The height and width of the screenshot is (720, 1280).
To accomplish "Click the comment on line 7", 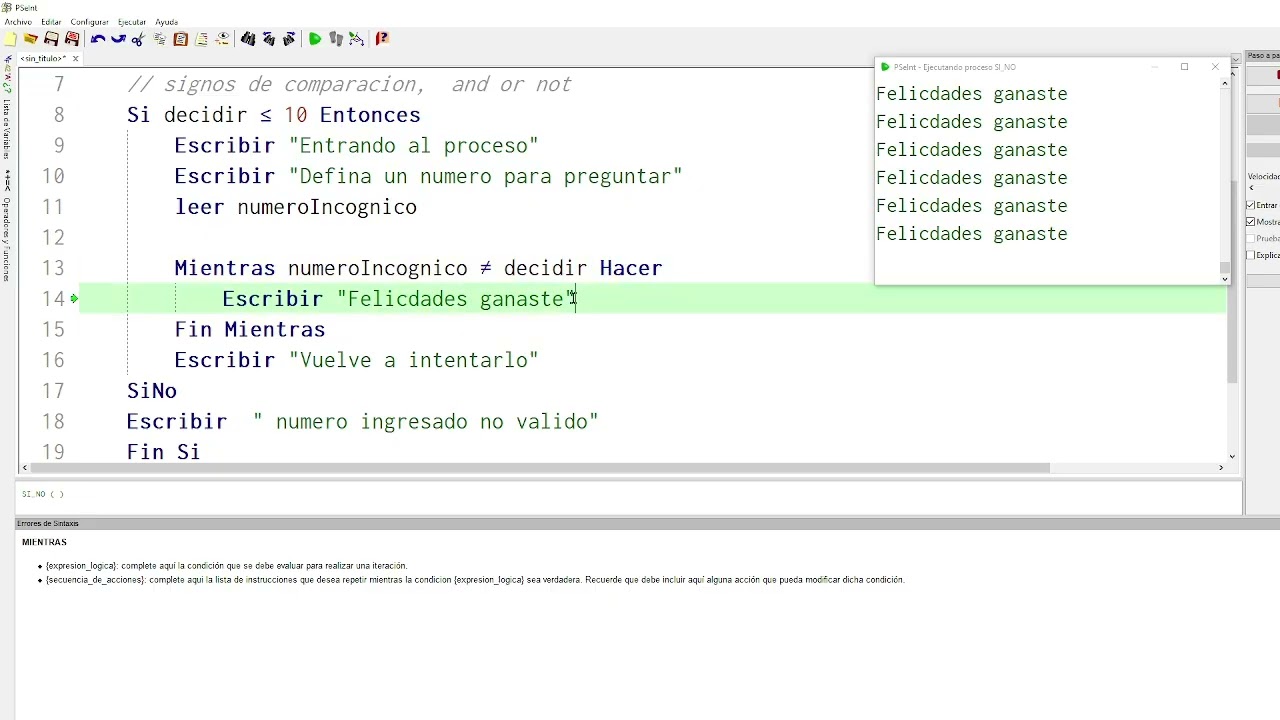I will (350, 84).
